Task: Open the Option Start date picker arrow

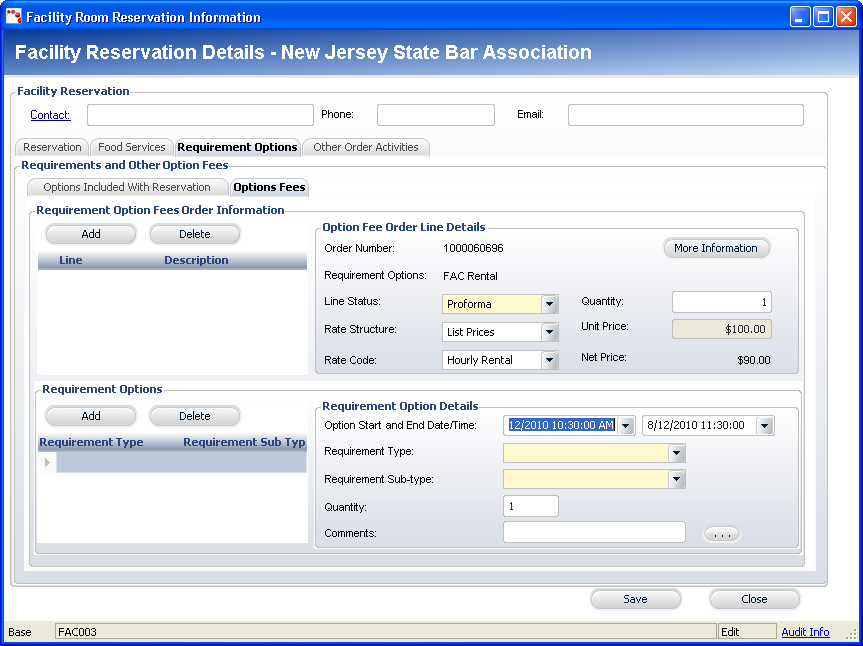Action: pos(626,425)
